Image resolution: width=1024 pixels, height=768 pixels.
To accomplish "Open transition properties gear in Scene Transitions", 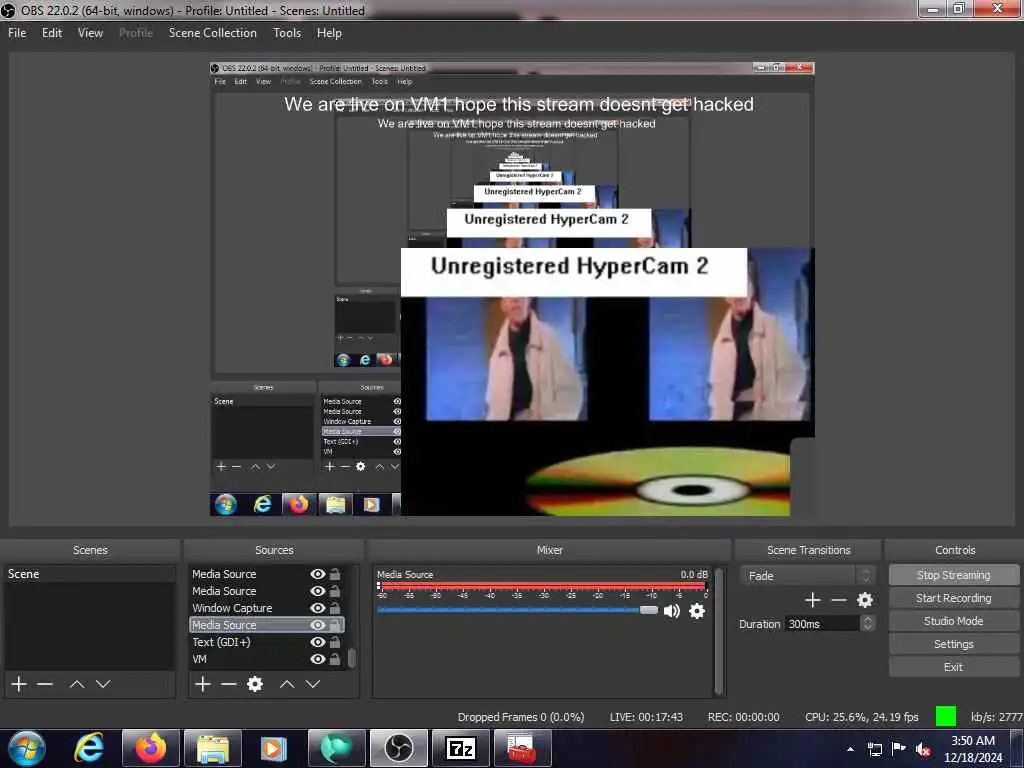I will 865,600.
